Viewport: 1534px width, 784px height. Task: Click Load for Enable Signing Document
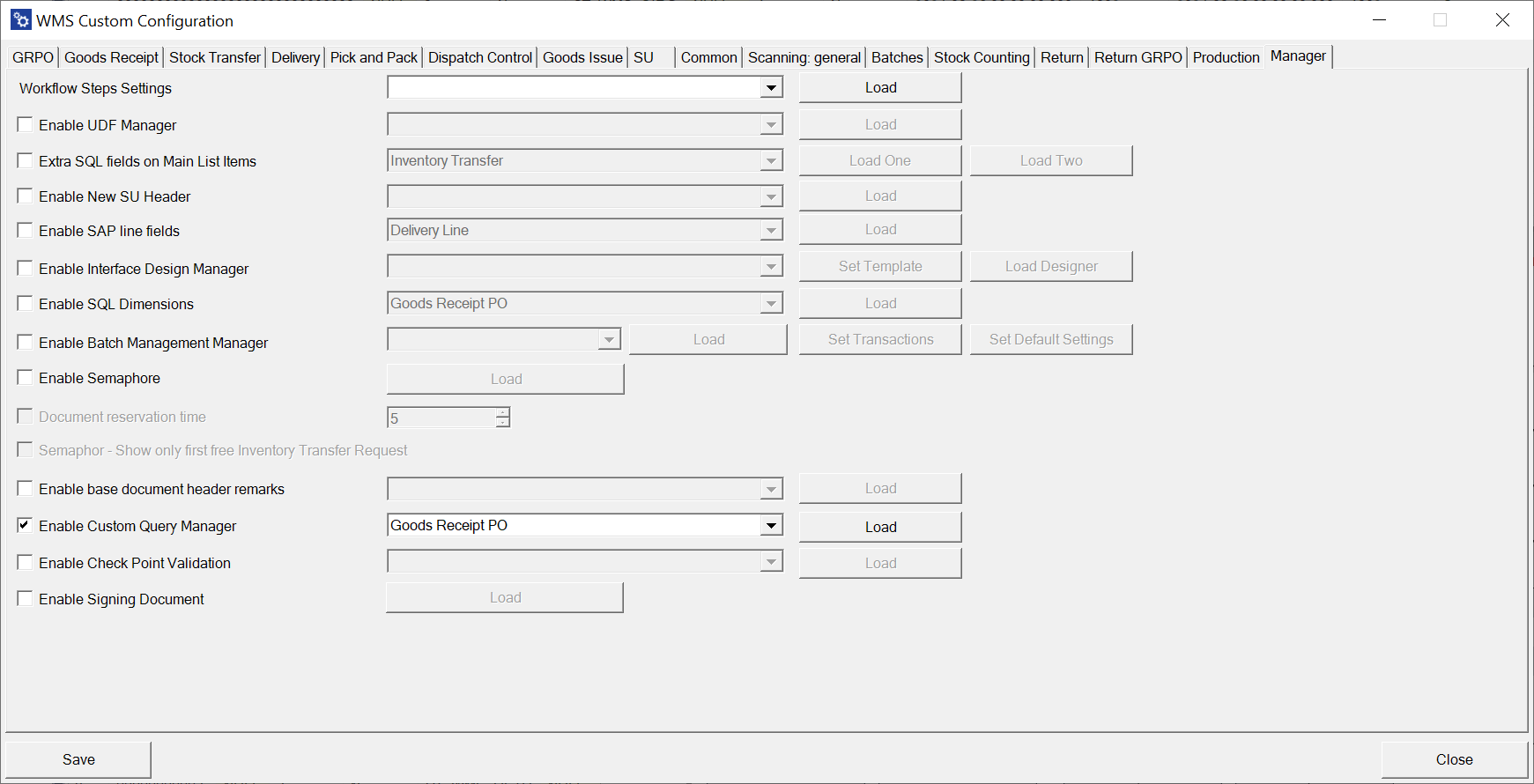coord(505,597)
